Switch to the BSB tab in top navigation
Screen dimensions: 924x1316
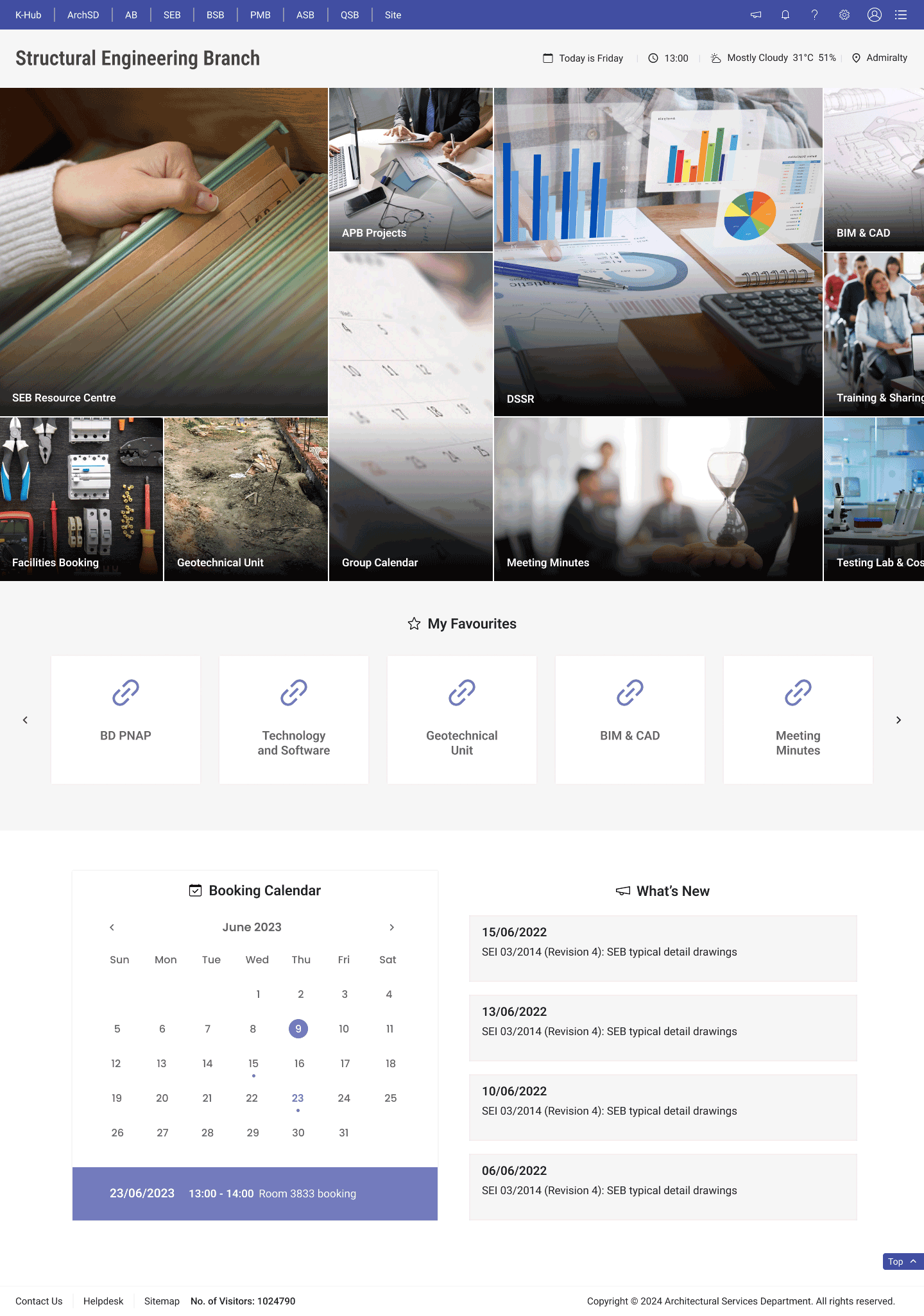(x=215, y=15)
